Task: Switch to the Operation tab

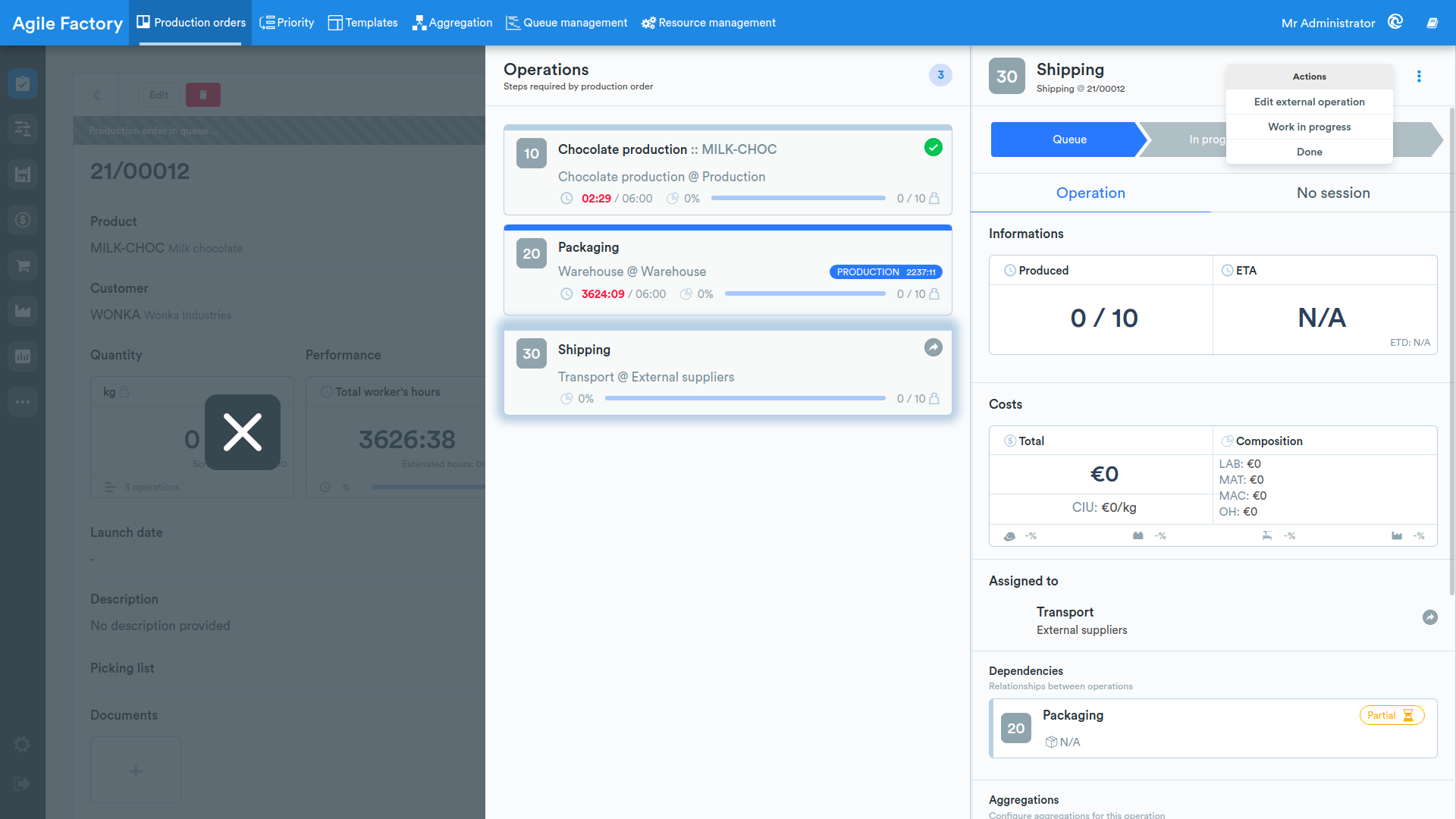Action: coord(1090,193)
